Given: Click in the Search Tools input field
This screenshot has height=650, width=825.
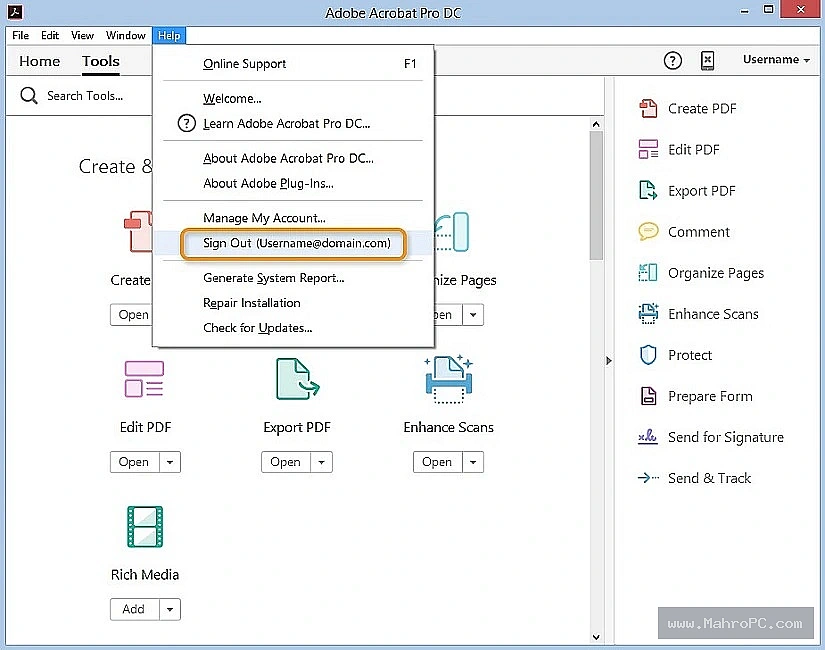Looking at the screenshot, I should (85, 96).
